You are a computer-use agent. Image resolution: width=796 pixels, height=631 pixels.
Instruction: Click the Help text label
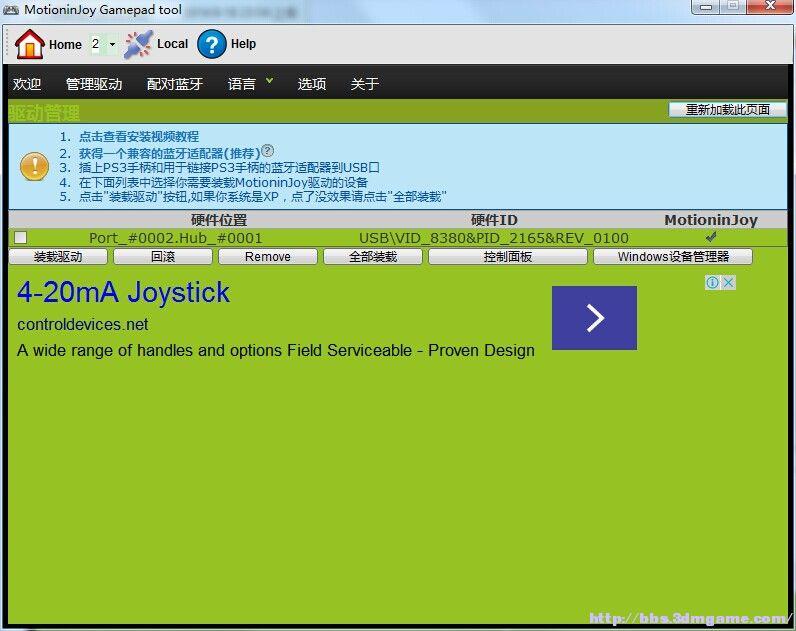tap(243, 44)
